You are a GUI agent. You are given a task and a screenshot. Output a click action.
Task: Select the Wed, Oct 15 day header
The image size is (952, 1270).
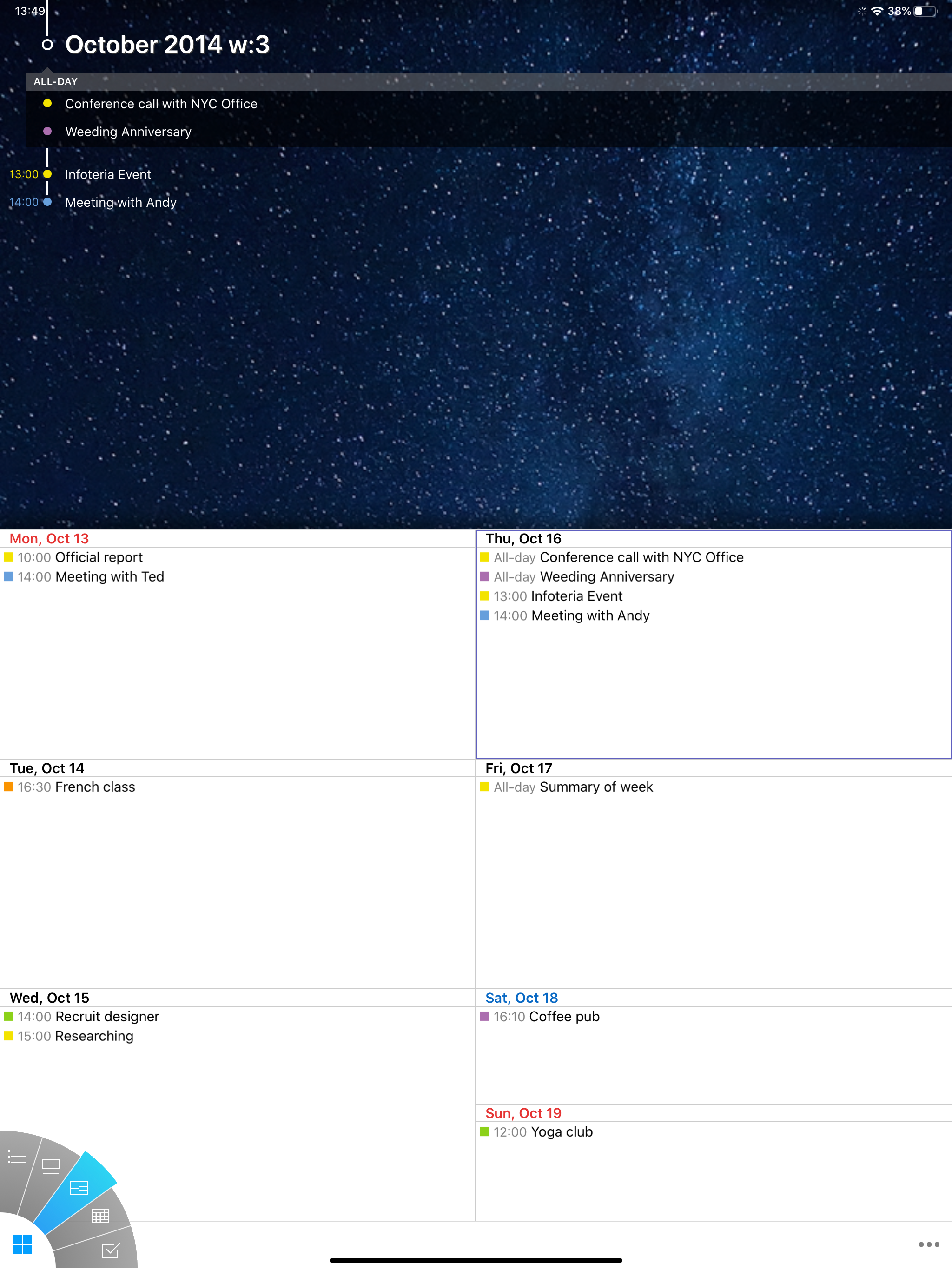pyautogui.click(x=49, y=998)
